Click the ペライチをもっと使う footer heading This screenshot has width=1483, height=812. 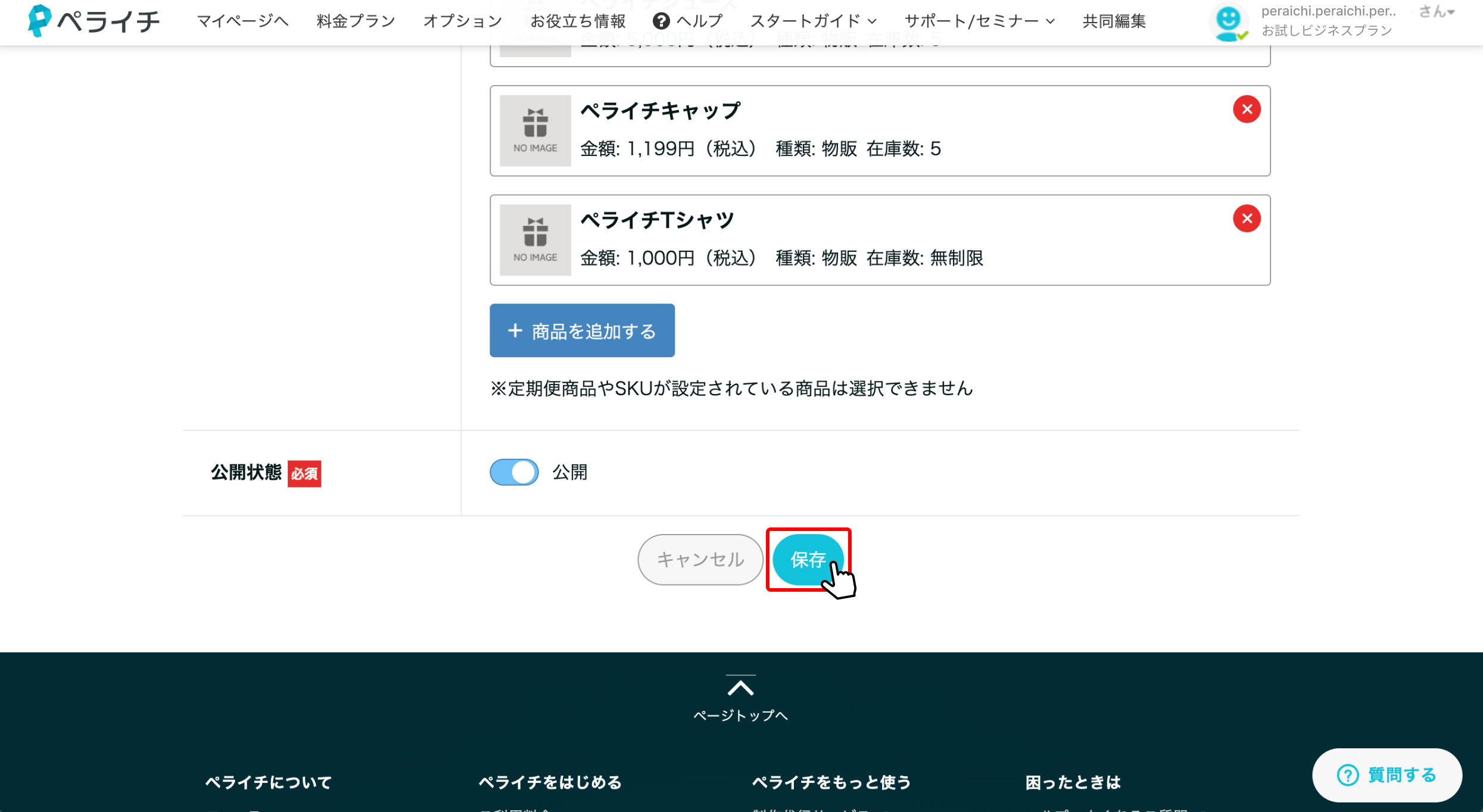point(831,782)
